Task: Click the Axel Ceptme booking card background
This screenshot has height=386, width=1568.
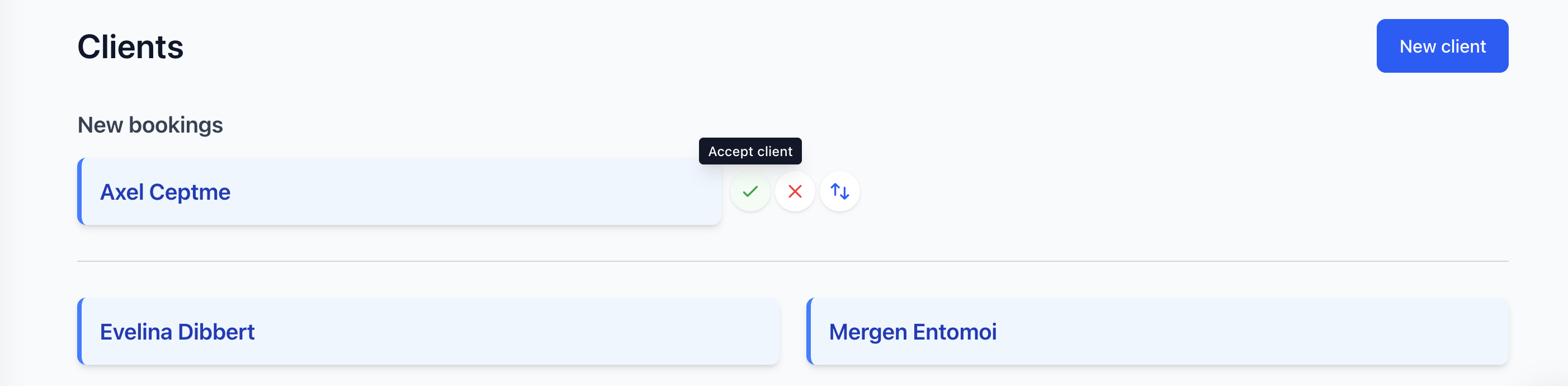Action: [426, 192]
